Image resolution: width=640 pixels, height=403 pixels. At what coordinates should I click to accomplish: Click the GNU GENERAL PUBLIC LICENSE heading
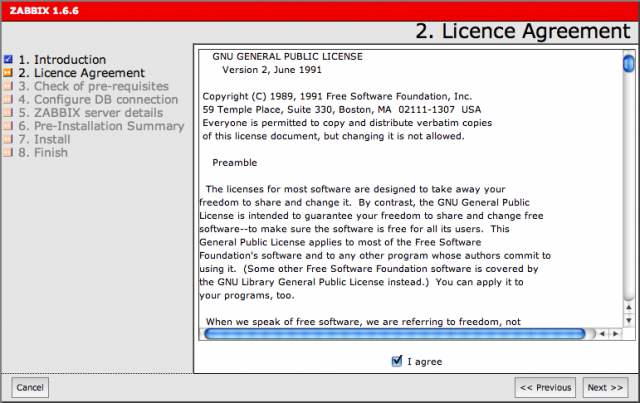[287, 56]
